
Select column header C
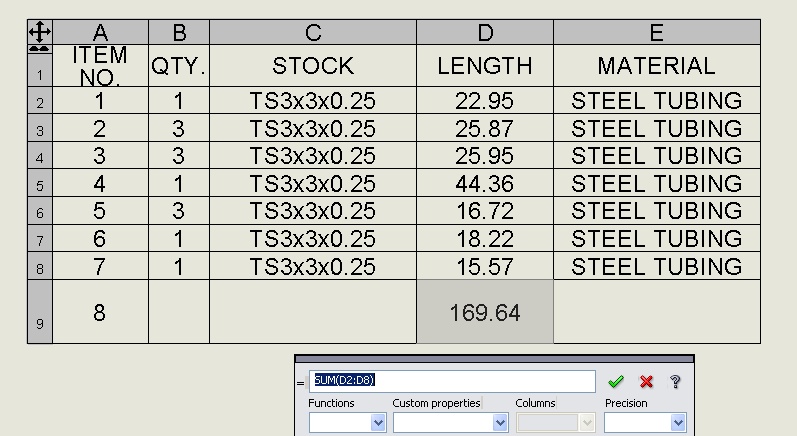(x=313, y=32)
